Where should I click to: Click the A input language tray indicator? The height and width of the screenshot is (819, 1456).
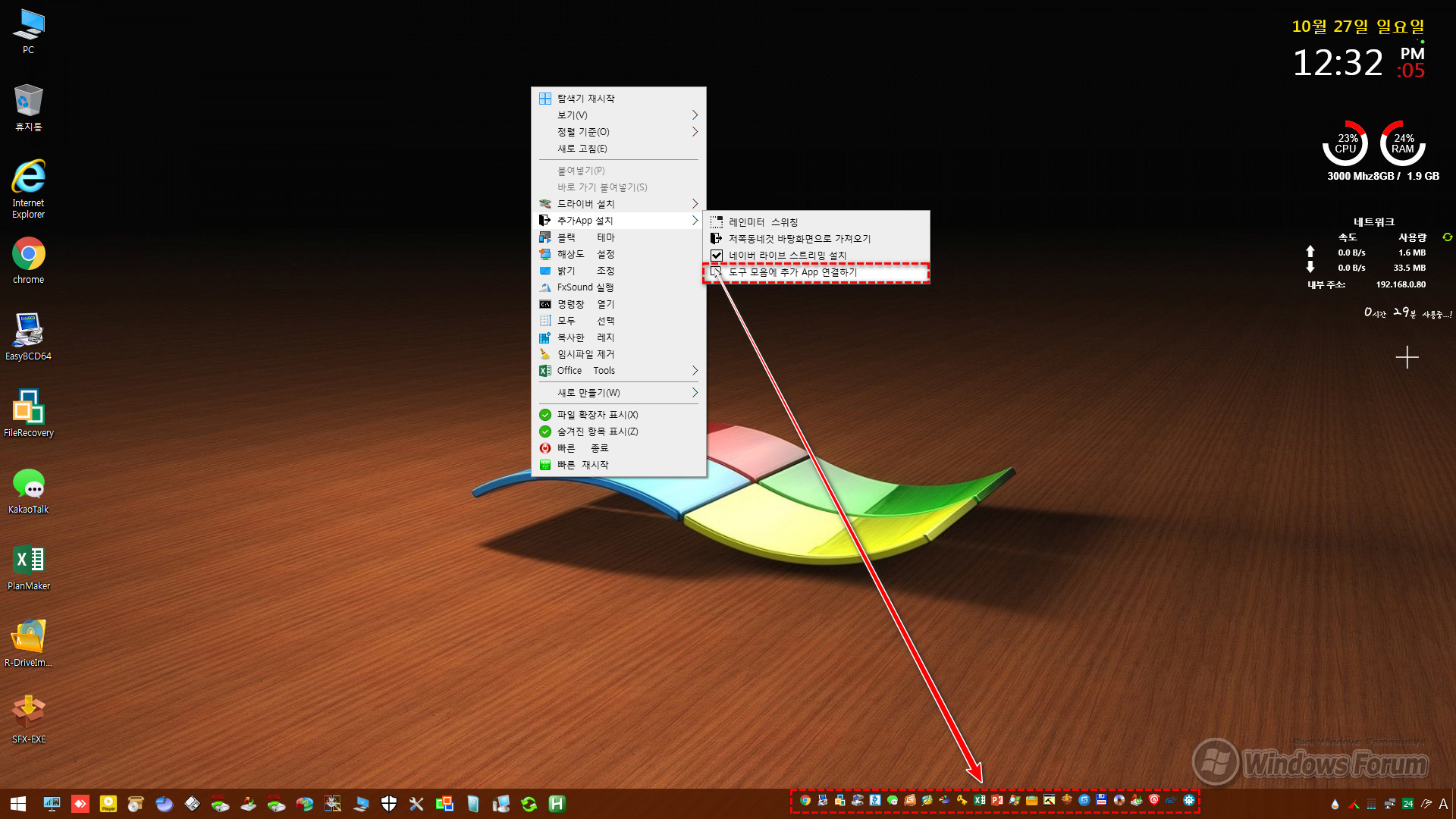point(1444,804)
